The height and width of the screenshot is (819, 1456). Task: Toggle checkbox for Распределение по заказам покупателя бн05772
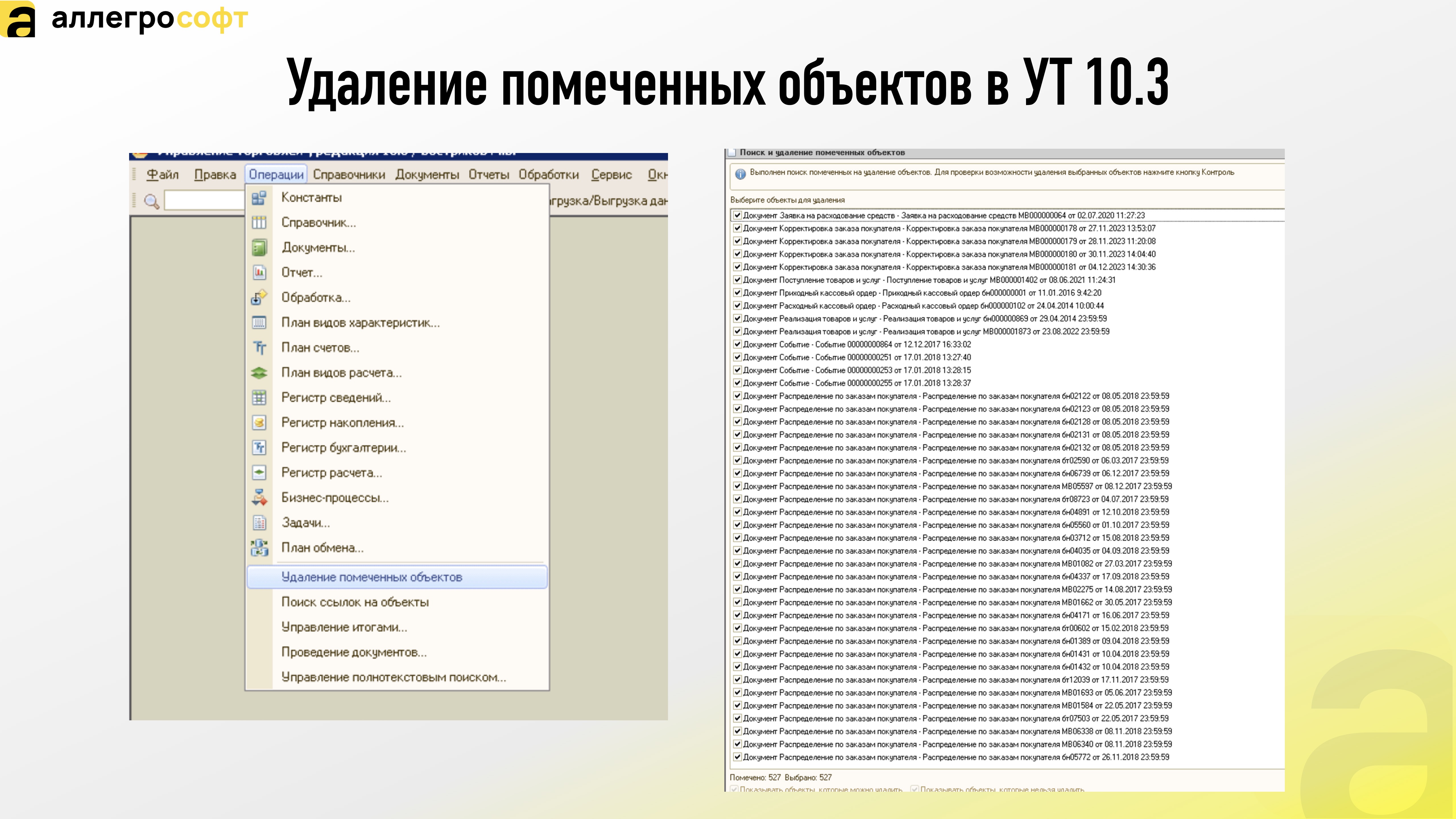coord(737,757)
